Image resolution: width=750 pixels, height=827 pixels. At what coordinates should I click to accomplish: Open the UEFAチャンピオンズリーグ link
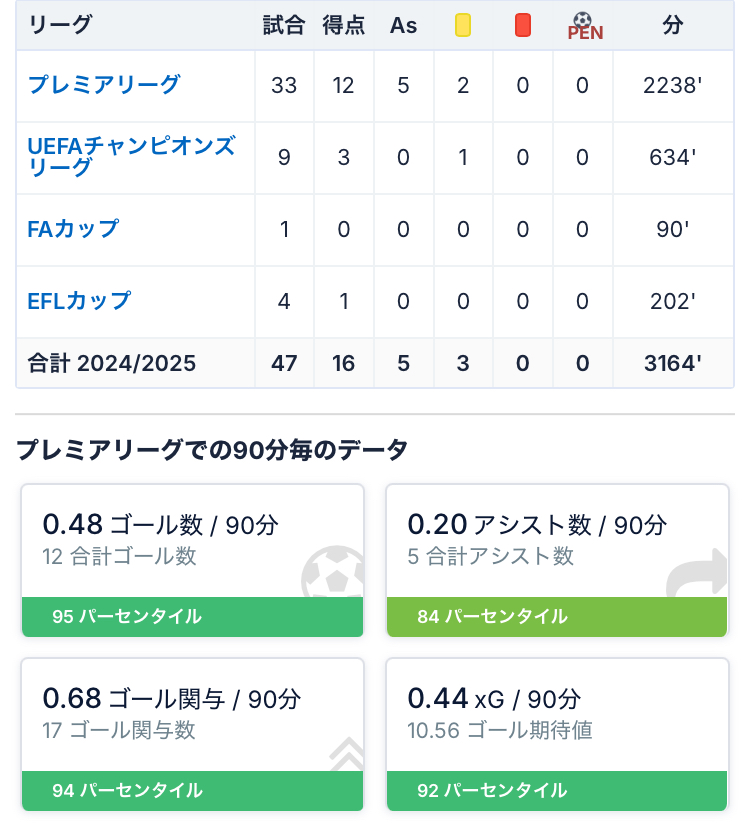131,157
